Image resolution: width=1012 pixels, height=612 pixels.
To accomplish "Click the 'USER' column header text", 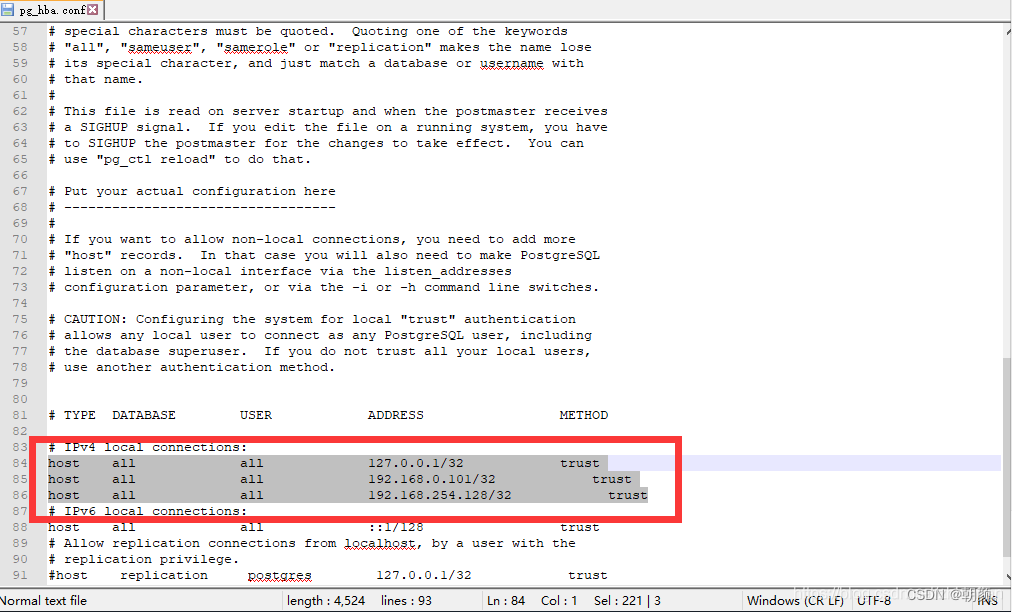I will (256, 415).
